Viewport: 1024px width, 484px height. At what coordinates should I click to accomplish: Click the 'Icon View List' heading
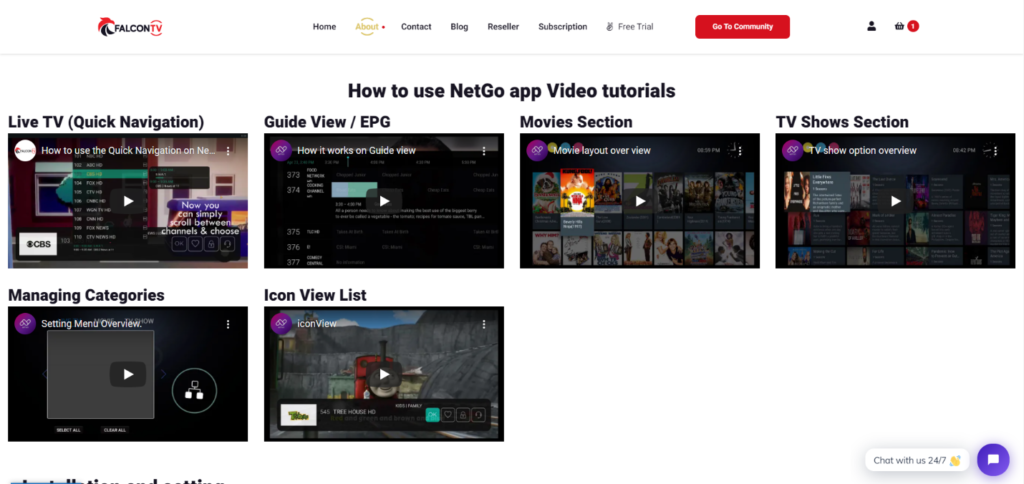coord(315,295)
